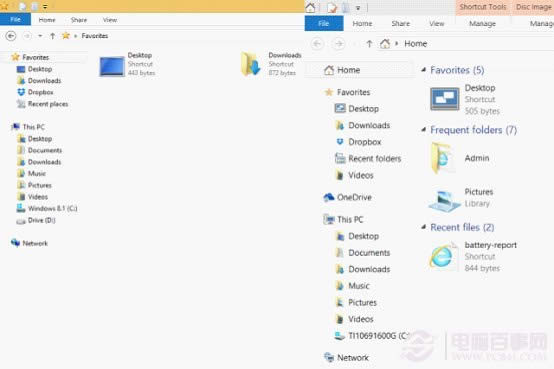Click Properties icon in right title bar

pos(331,7)
